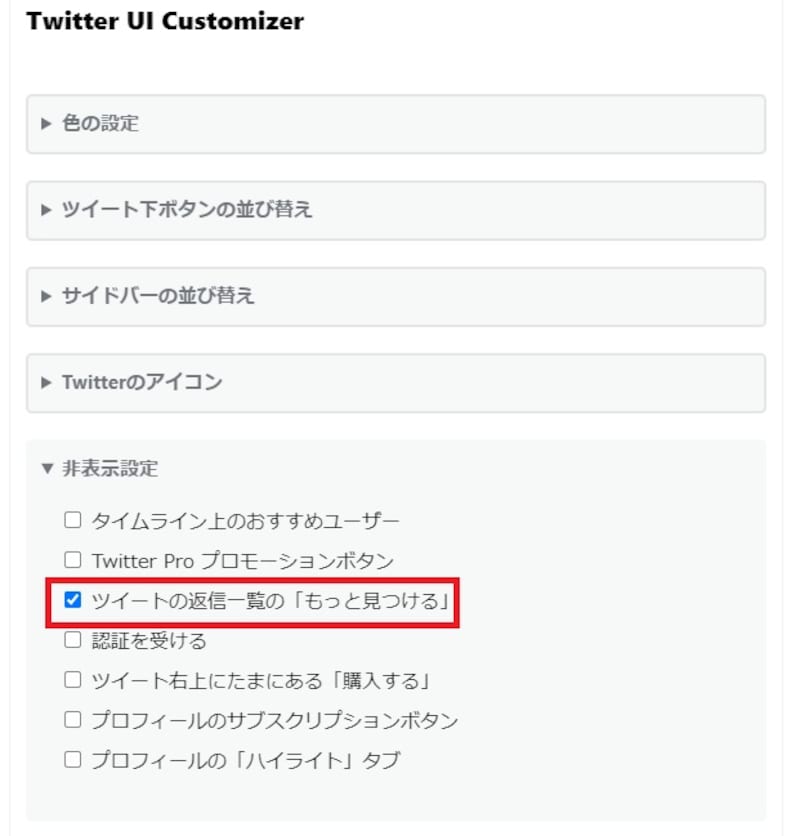Enable hiding プロフィールのサブスクリプションボタン

tap(71, 720)
